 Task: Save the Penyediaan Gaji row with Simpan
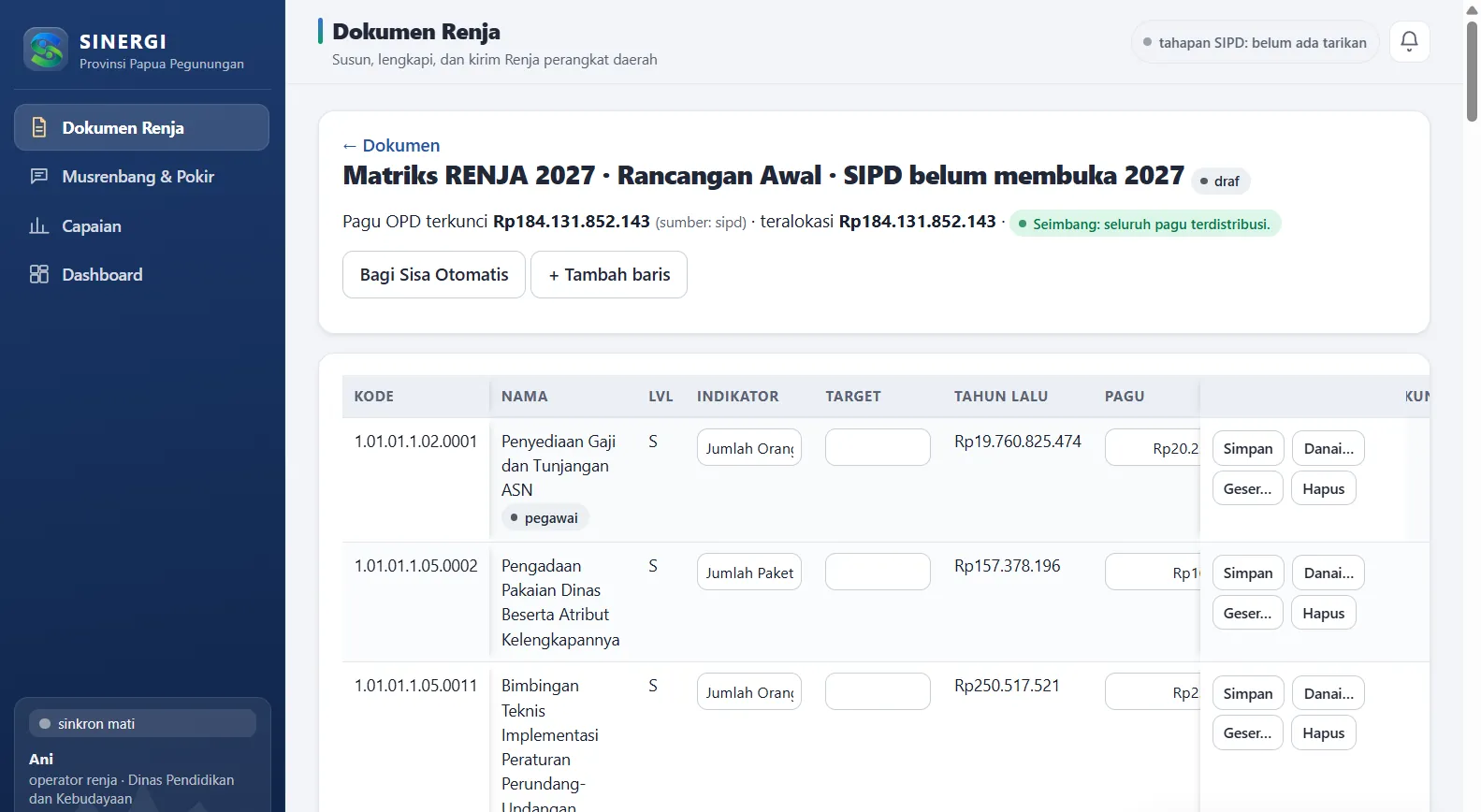[1248, 448]
